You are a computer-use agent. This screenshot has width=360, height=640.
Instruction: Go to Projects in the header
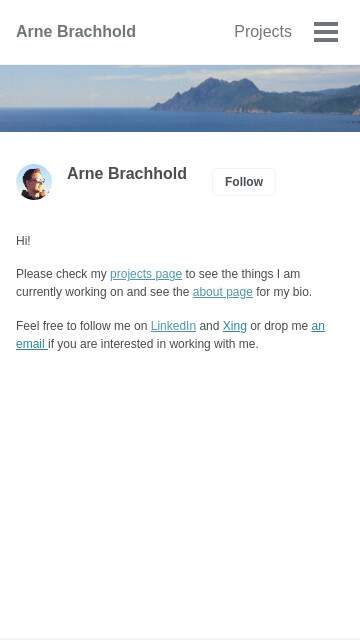(263, 32)
